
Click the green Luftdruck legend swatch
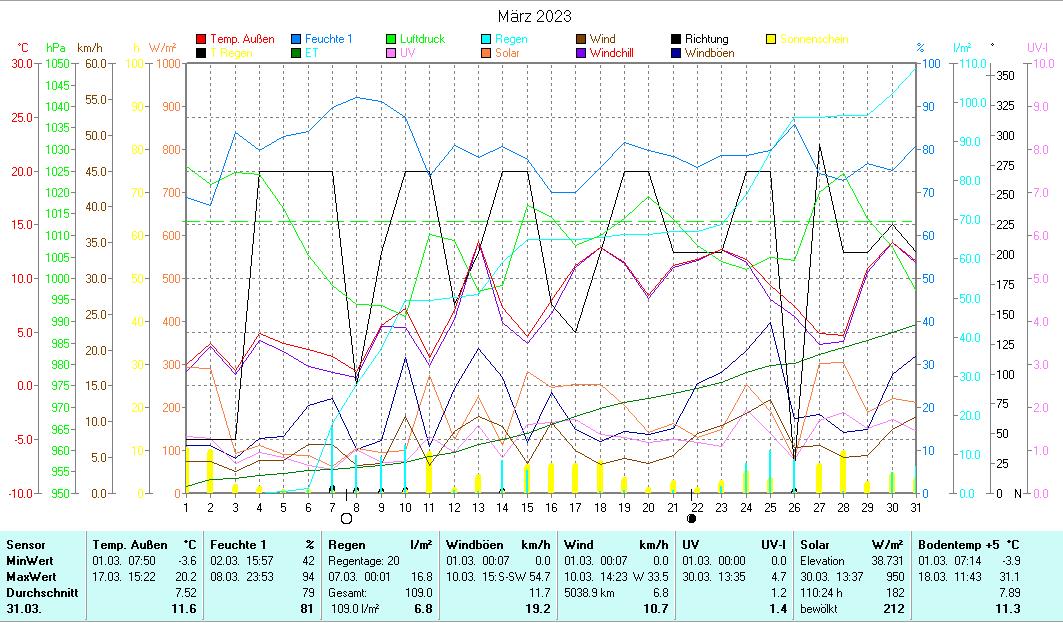pyautogui.click(x=392, y=40)
